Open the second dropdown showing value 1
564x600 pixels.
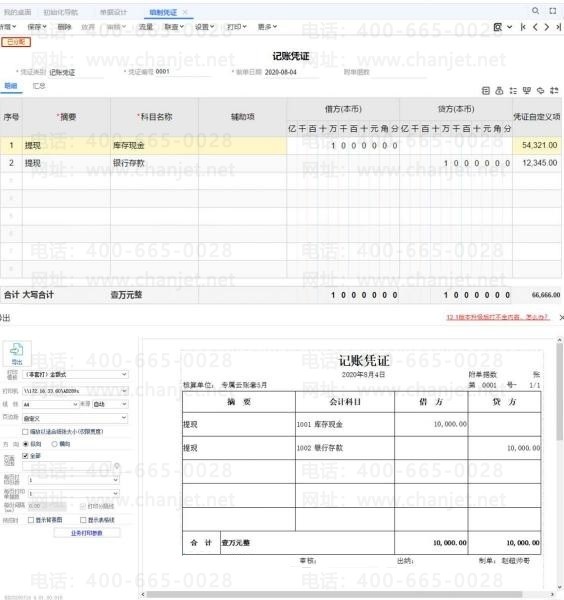click(73, 493)
